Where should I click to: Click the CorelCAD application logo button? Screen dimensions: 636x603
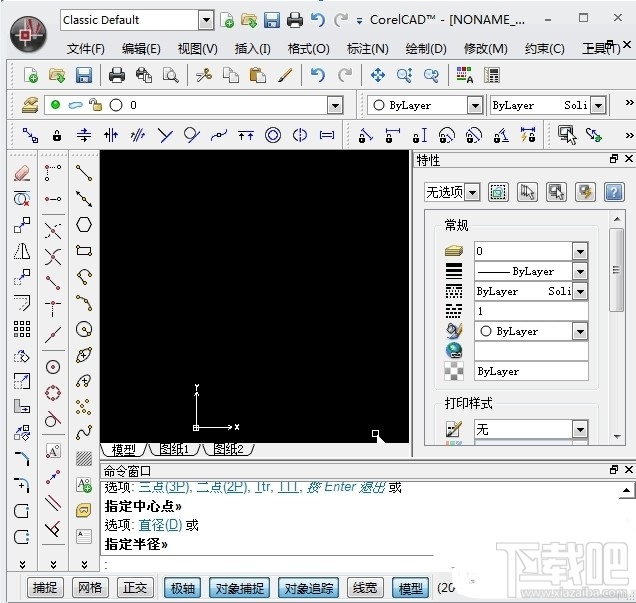pos(28,35)
